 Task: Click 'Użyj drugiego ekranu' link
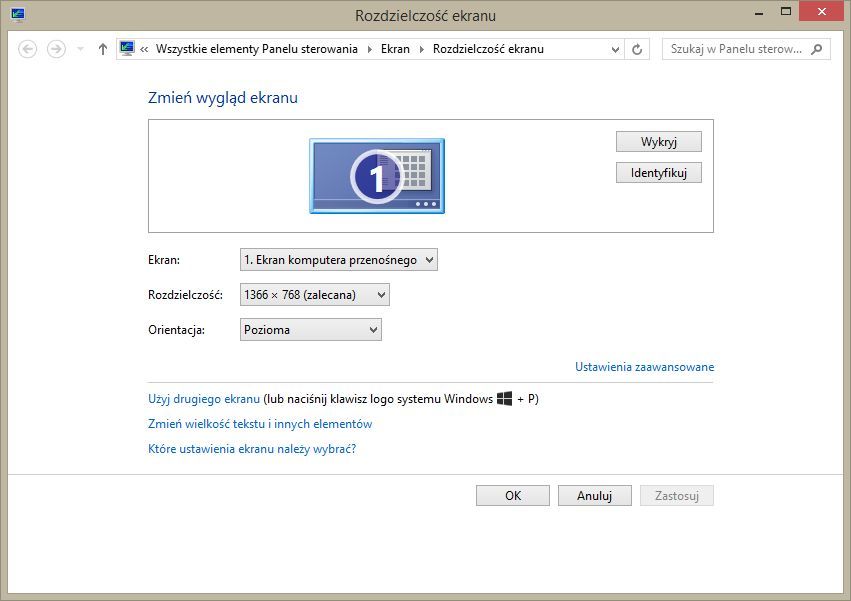[204, 399]
